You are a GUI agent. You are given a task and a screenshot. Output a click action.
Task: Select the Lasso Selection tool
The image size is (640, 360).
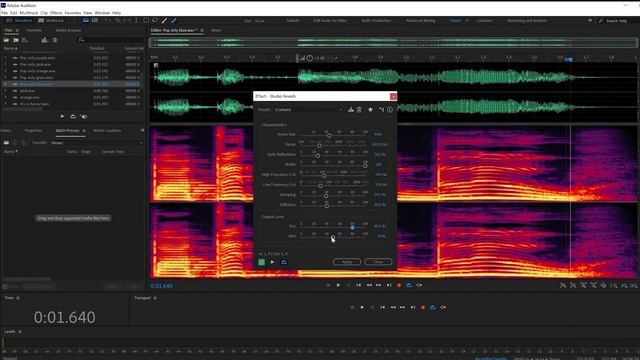[x=155, y=20]
